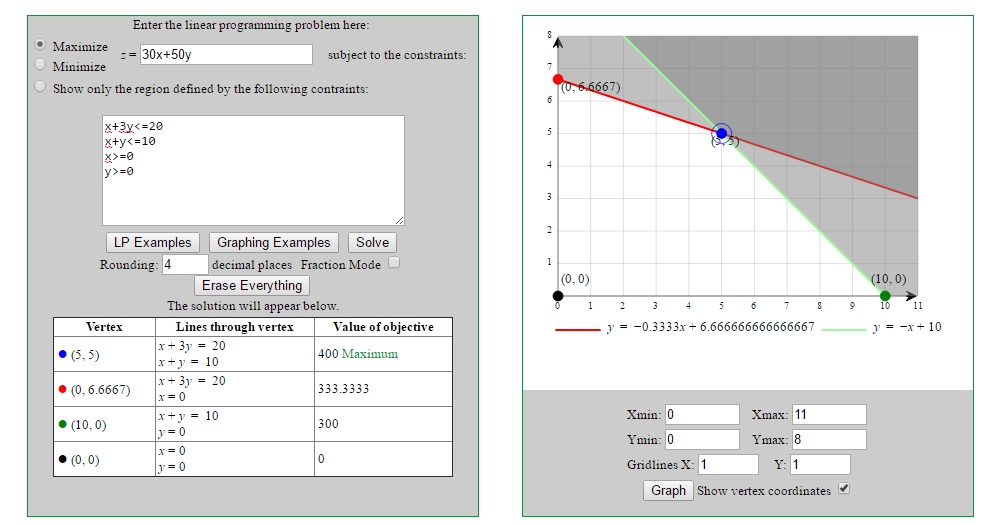Click the Rounding decimal places field
Screen dimensions: 995x525
pyautogui.click(x=185, y=265)
